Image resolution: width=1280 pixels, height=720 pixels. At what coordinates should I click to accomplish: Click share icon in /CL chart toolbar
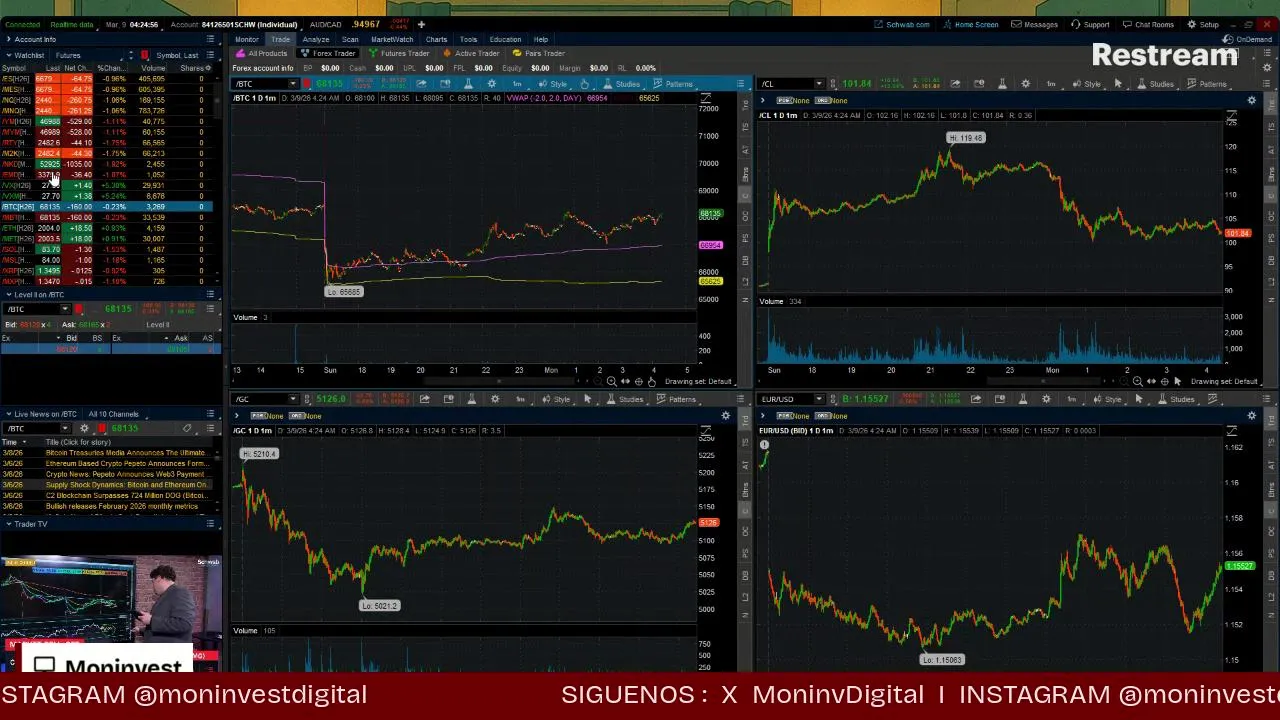coord(955,84)
